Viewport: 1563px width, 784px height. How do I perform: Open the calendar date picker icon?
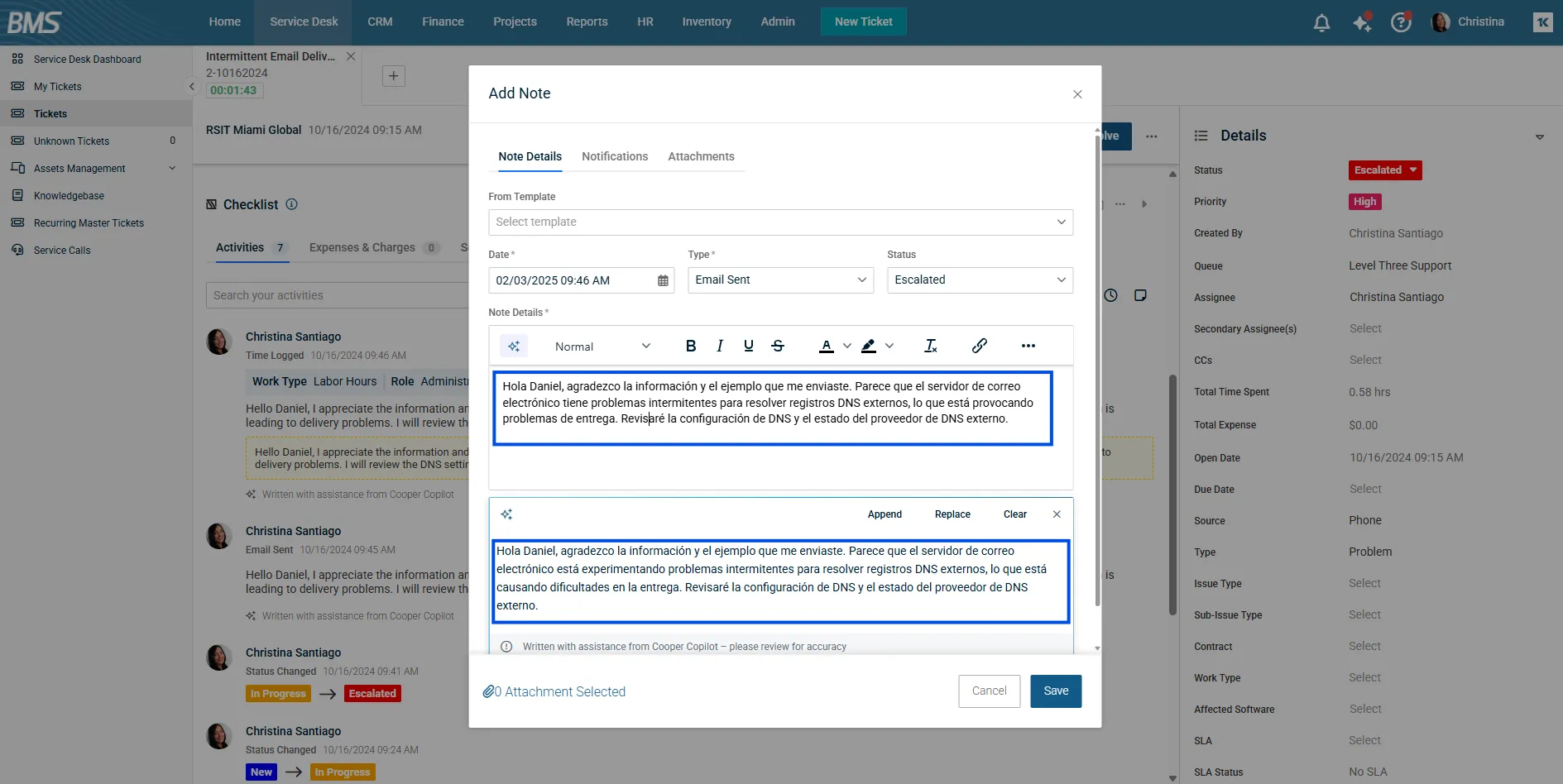tap(663, 280)
